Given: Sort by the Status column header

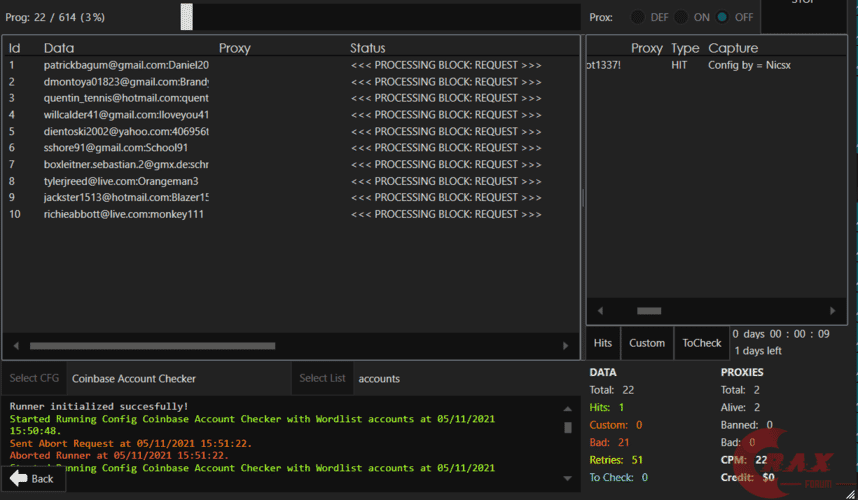Looking at the screenshot, I should (367, 48).
